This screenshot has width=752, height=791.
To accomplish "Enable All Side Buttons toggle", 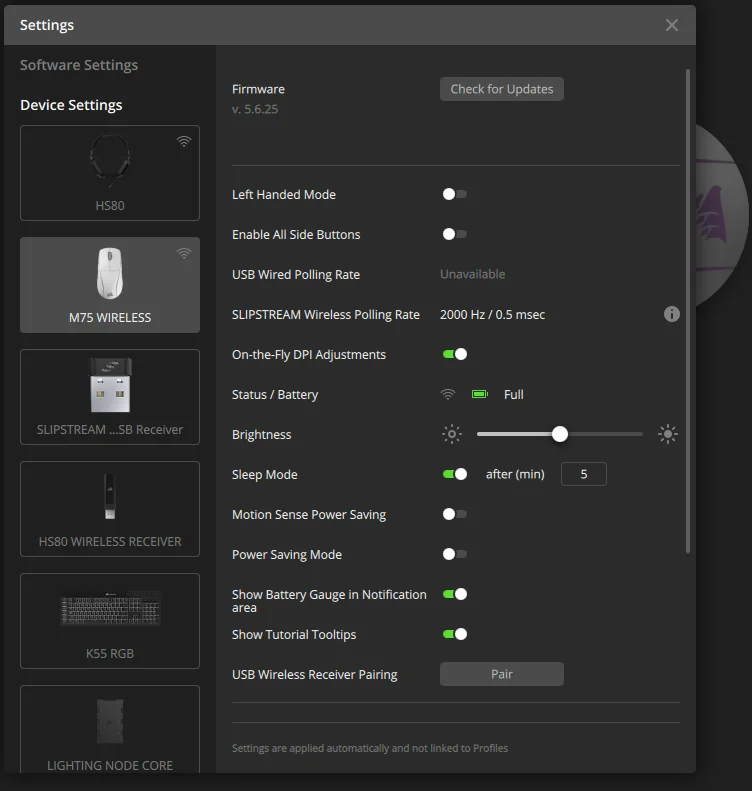I will 454,234.
